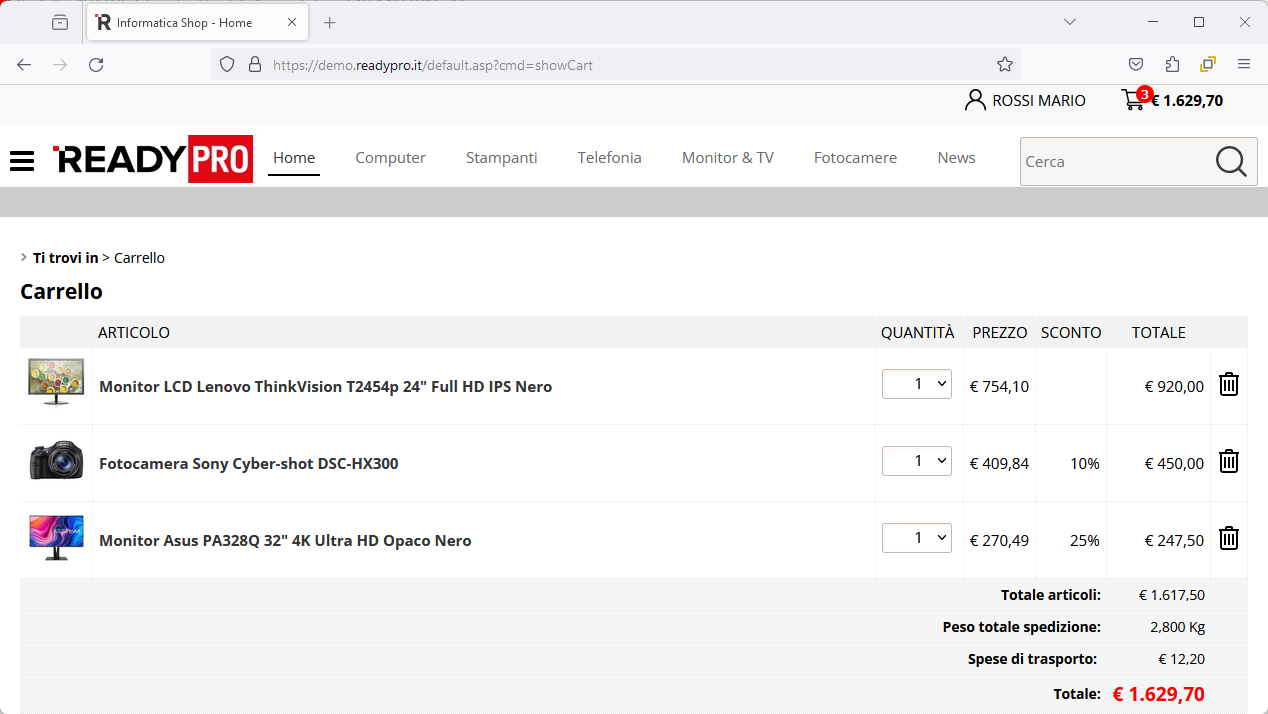This screenshot has width=1268, height=714.
Task: Click the Carrello breadcrumb text
Action: click(x=139, y=258)
